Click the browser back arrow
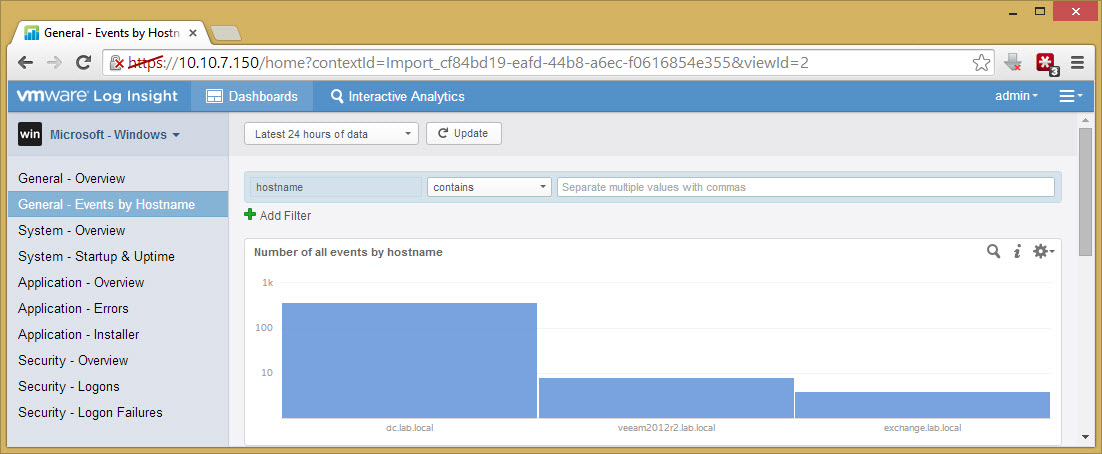This screenshot has height=454, width=1102. point(26,63)
